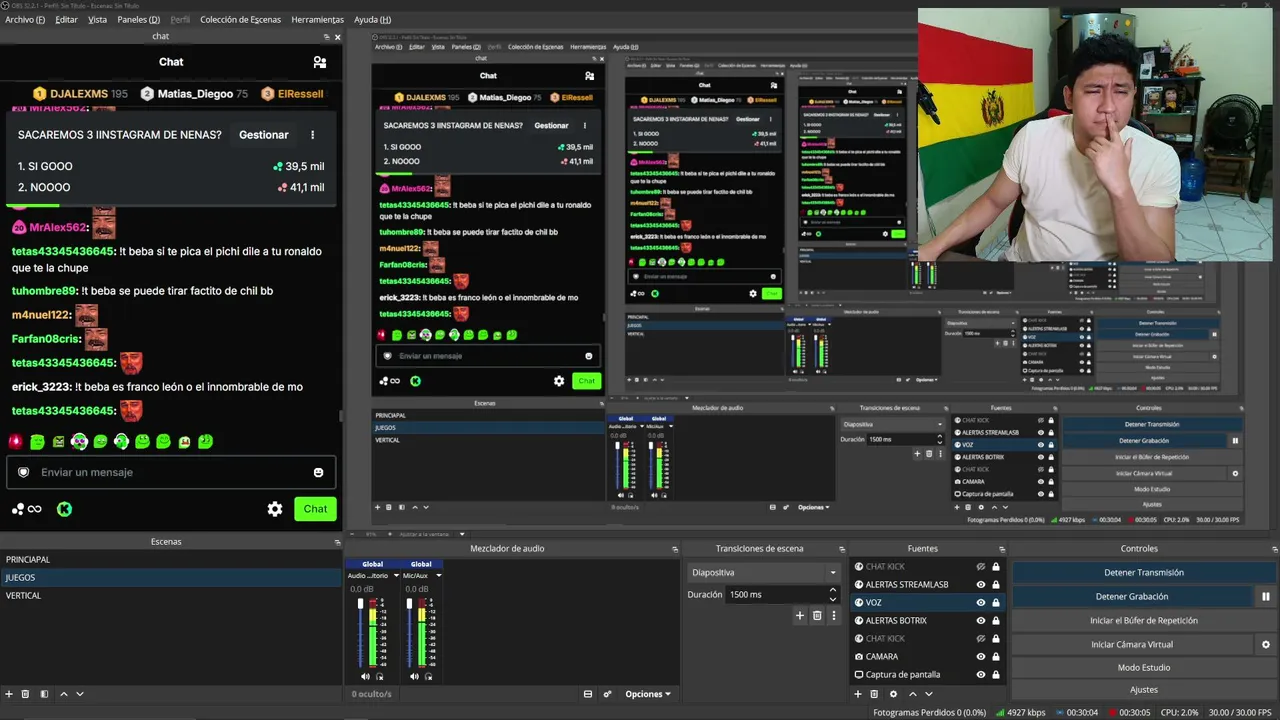Open chat settings gear icon
This screenshot has width=1280, height=720.
[x=275, y=509]
